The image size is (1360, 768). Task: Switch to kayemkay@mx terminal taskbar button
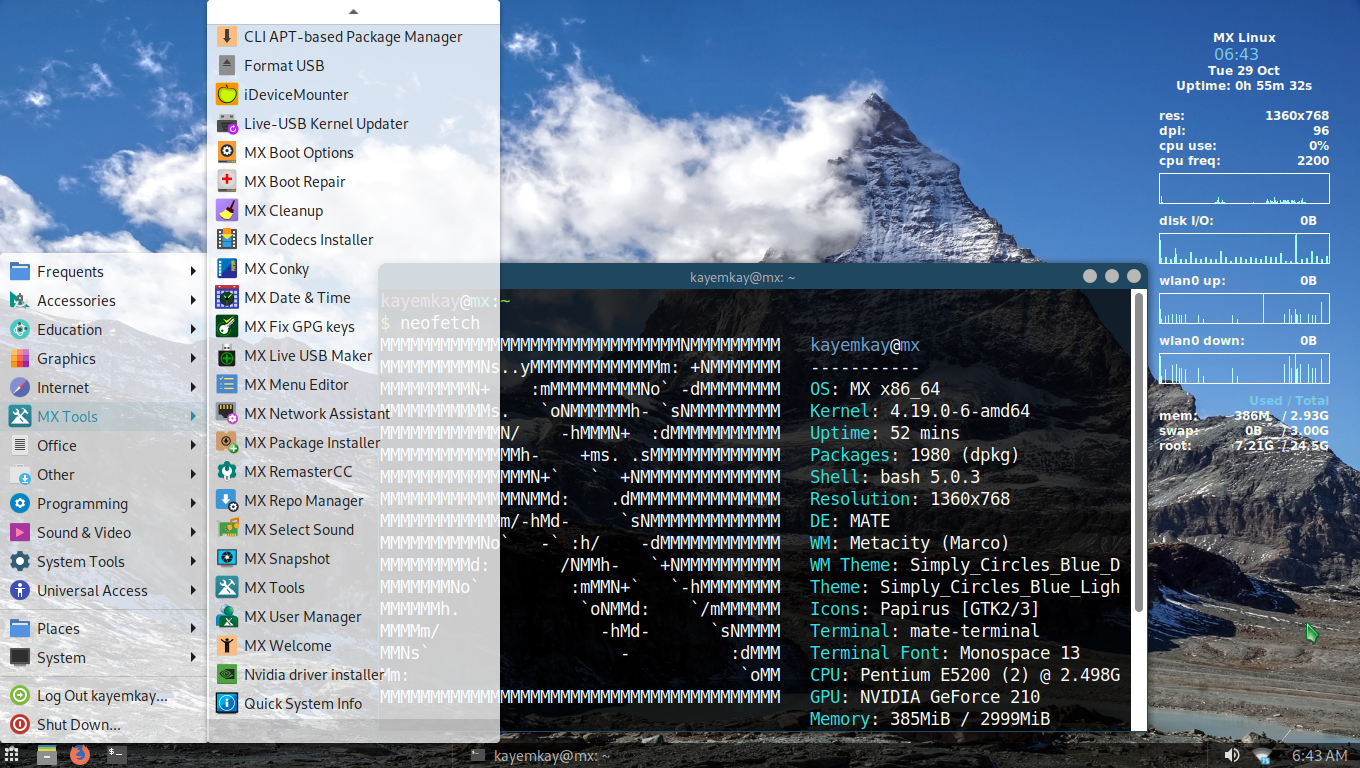point(540,756)
